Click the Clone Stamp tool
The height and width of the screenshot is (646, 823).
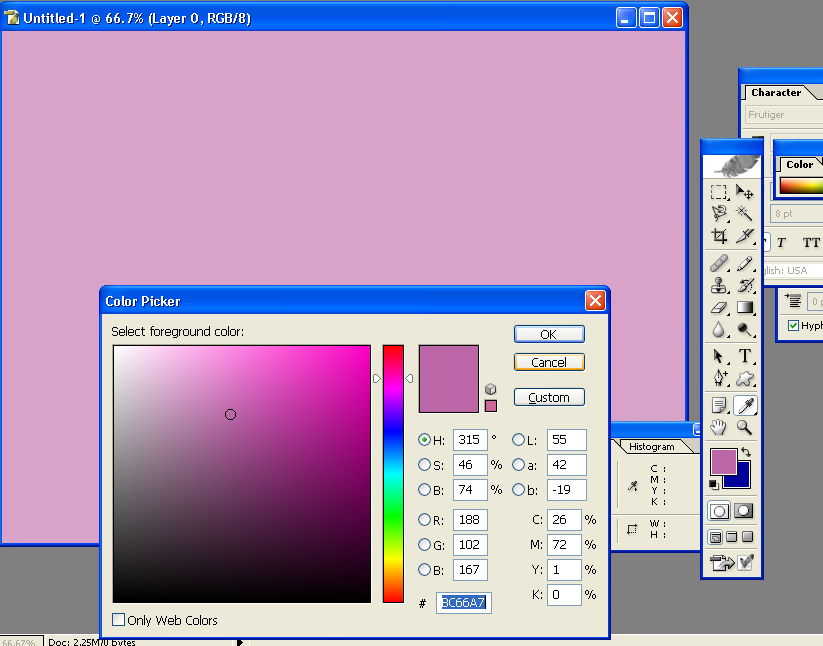click(719, 285)
